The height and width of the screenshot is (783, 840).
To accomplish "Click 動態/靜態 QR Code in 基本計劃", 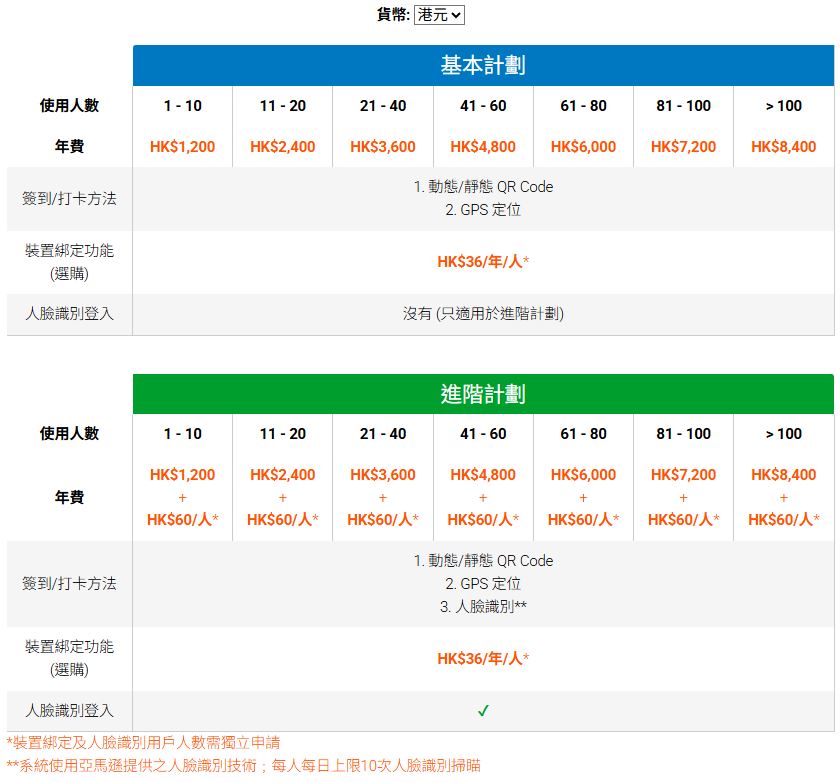I will pyautogui.click(x=483, y=187).
